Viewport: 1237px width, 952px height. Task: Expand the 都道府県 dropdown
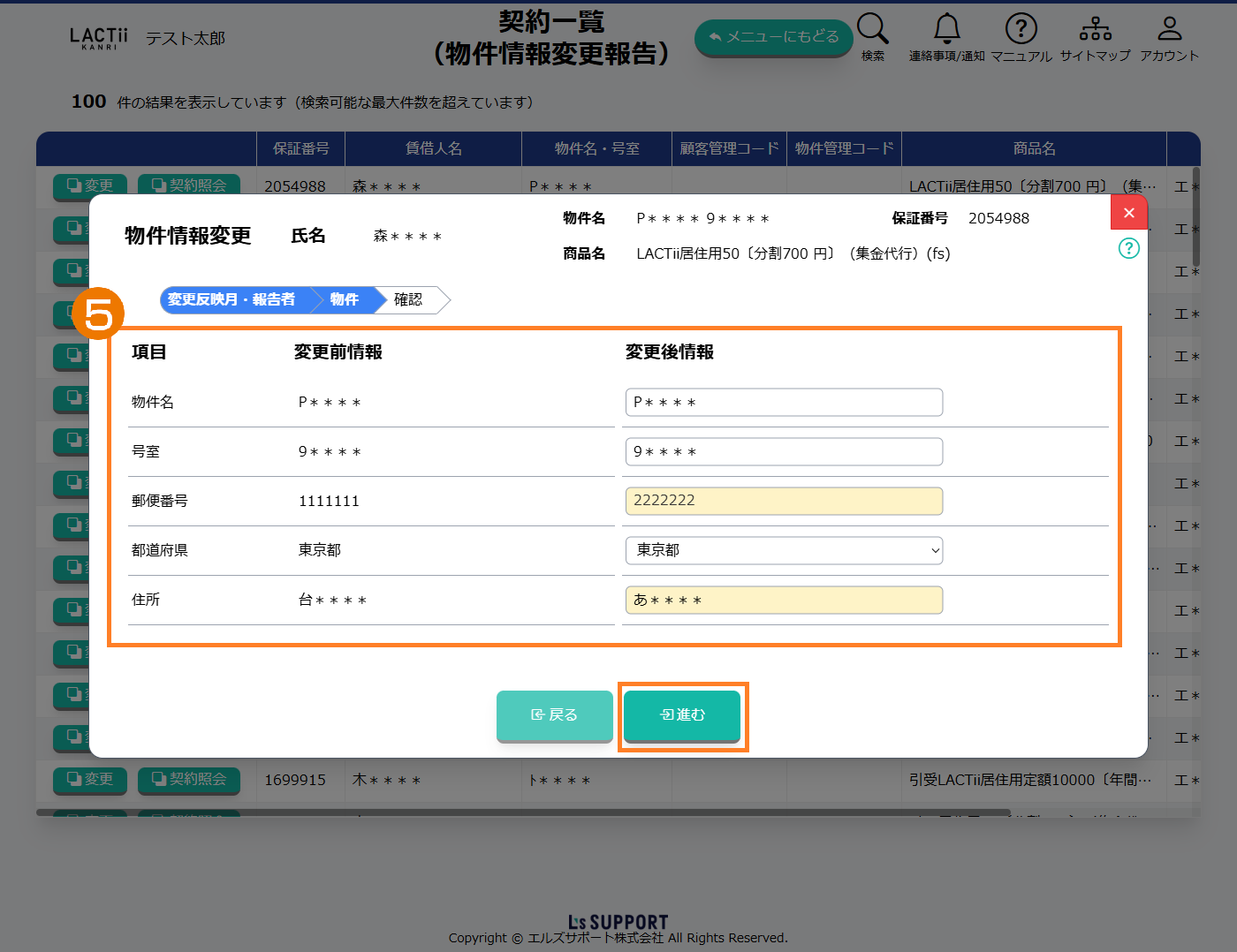(x=783, y=550)
